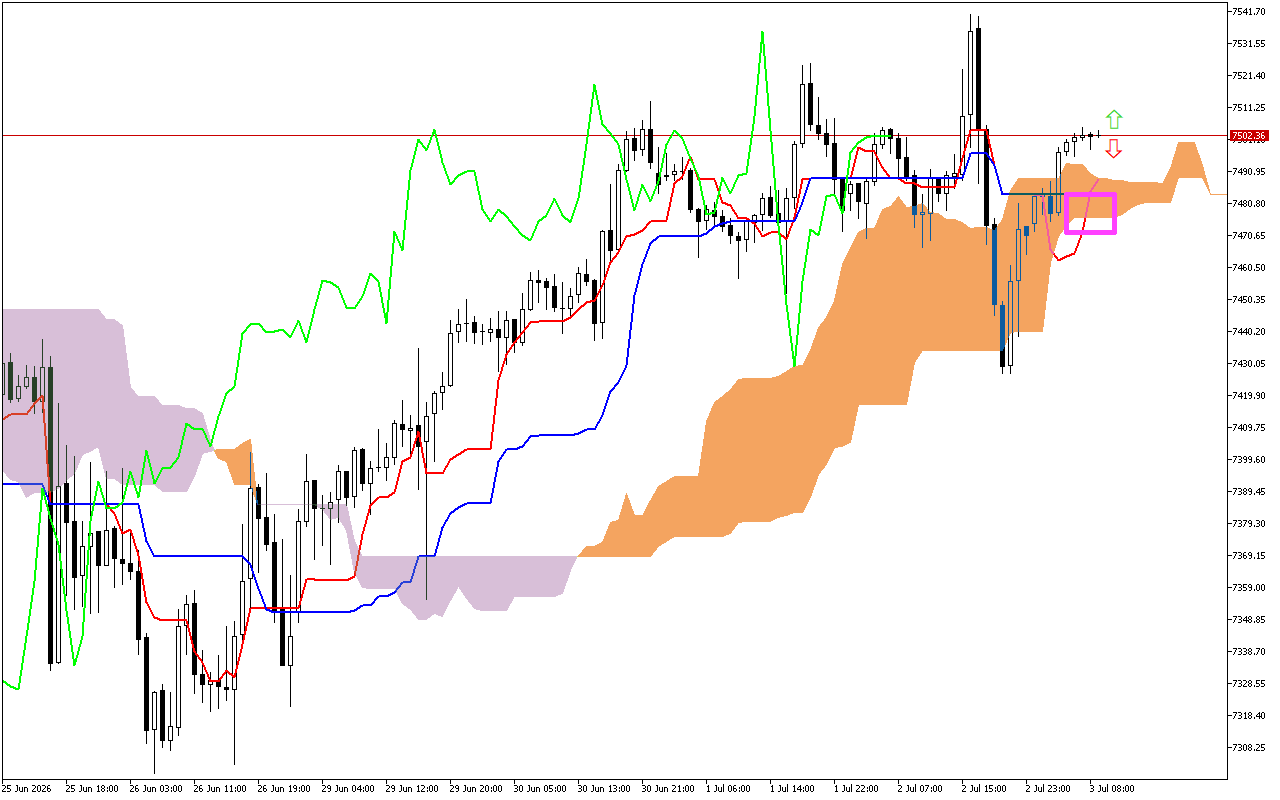Click the 26 Jun 11:00 time label
The image size is (1280, 800).
(220, 788)
